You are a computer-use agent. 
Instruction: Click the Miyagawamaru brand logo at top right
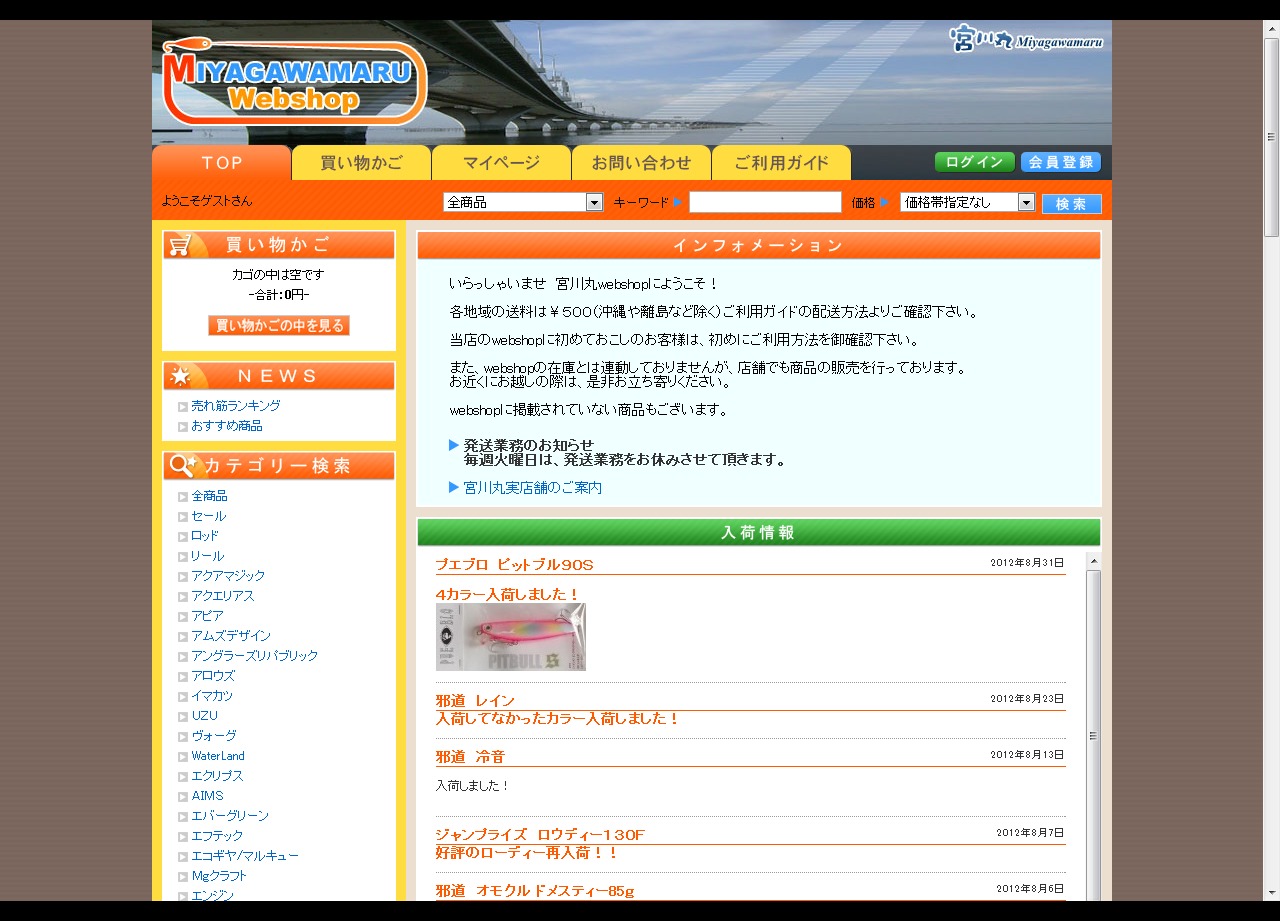coord(1025,40)
